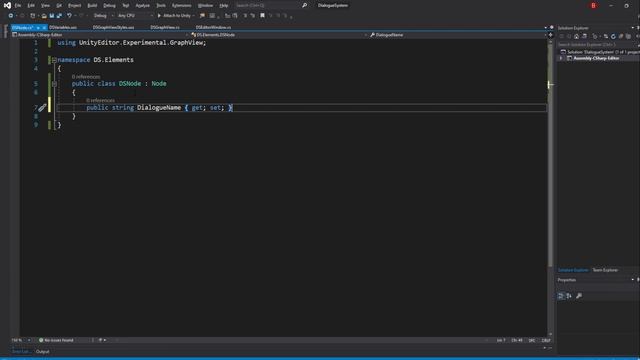This screenshot has height=360, width=640.
Task: Open the Window menu
Action: pos(205,6)
